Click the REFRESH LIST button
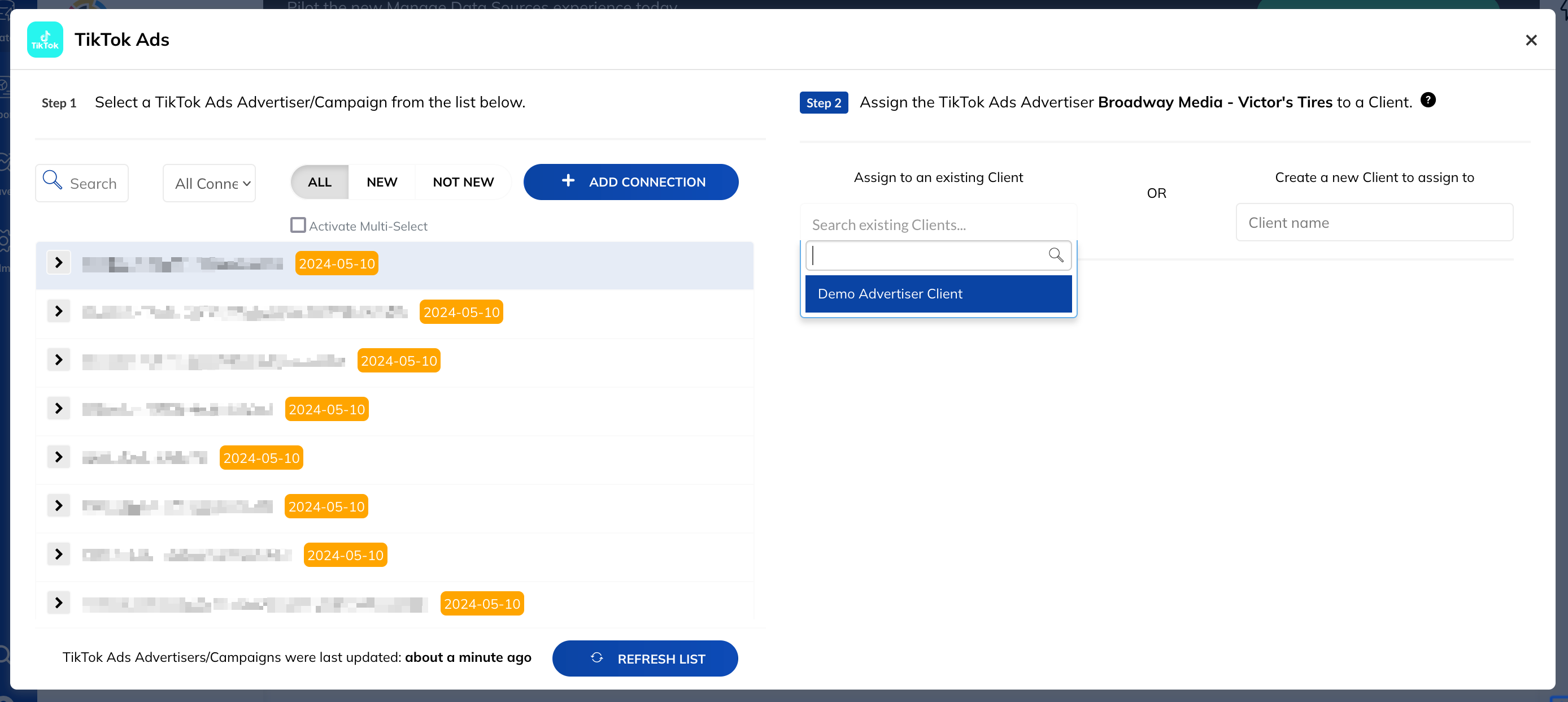The height and width of the screenshot is (702, 1568). 644,659
